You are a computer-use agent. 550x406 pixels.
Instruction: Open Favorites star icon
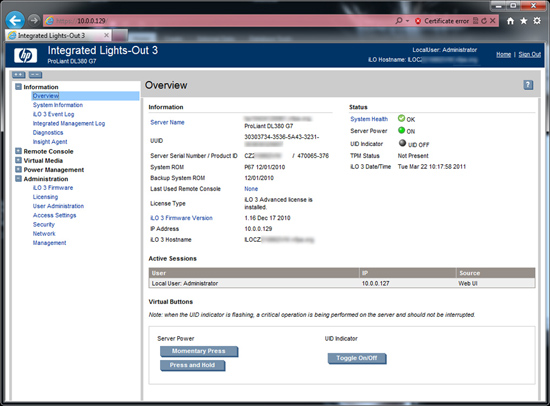point(524,21)
